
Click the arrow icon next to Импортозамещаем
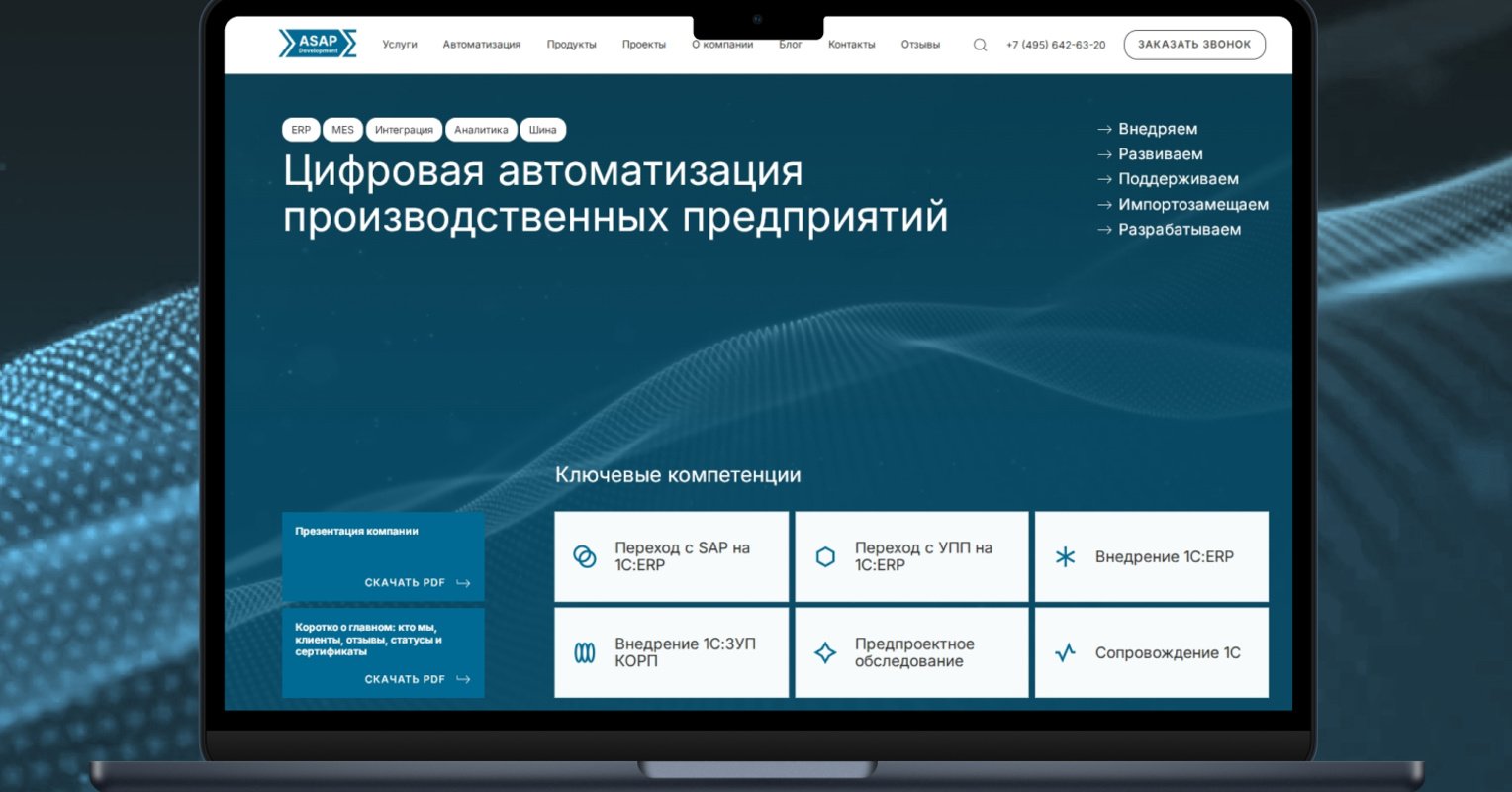pos(1104,205)
